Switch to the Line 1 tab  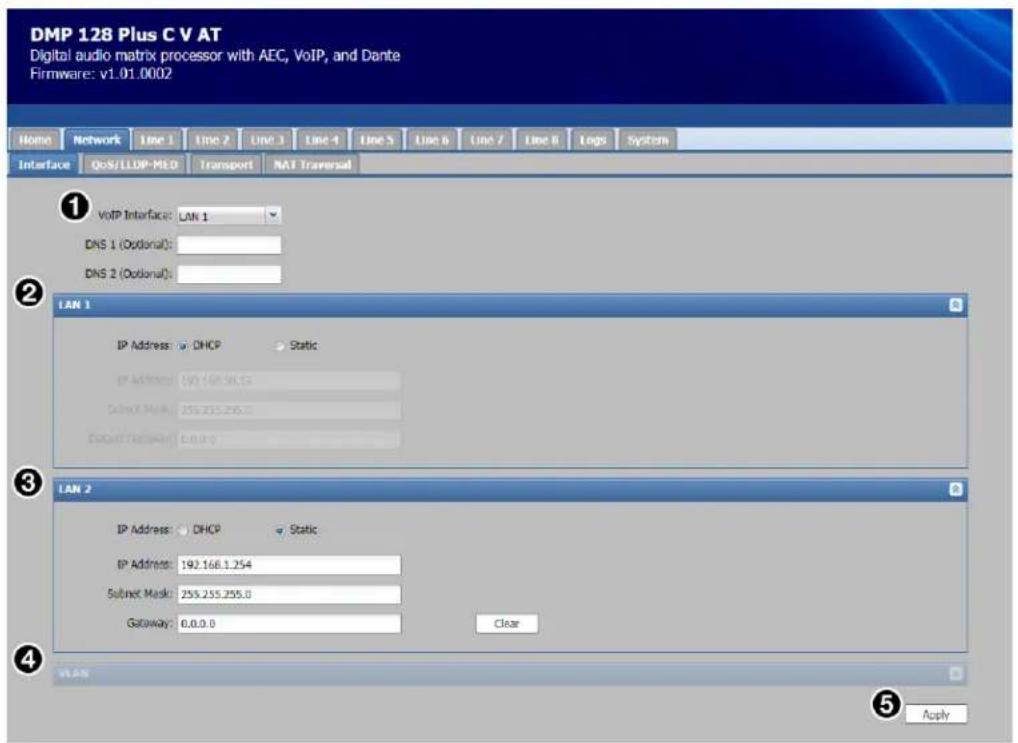(157, 140)
